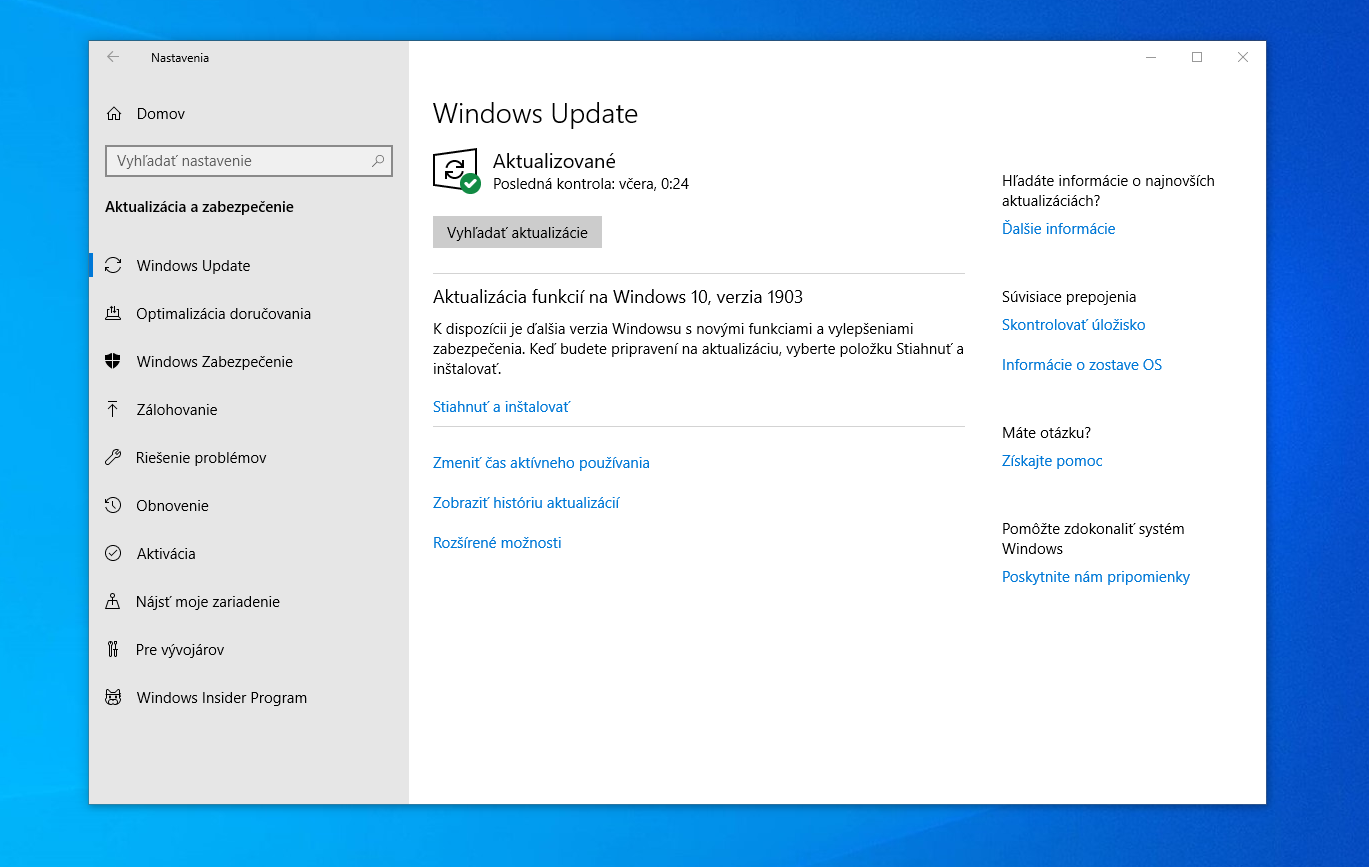Viewport: 1369px width, 867px height.
Task: Click Aktualizácia funkcií na Windows 10 heading
Action: click(x=618, y=297)
